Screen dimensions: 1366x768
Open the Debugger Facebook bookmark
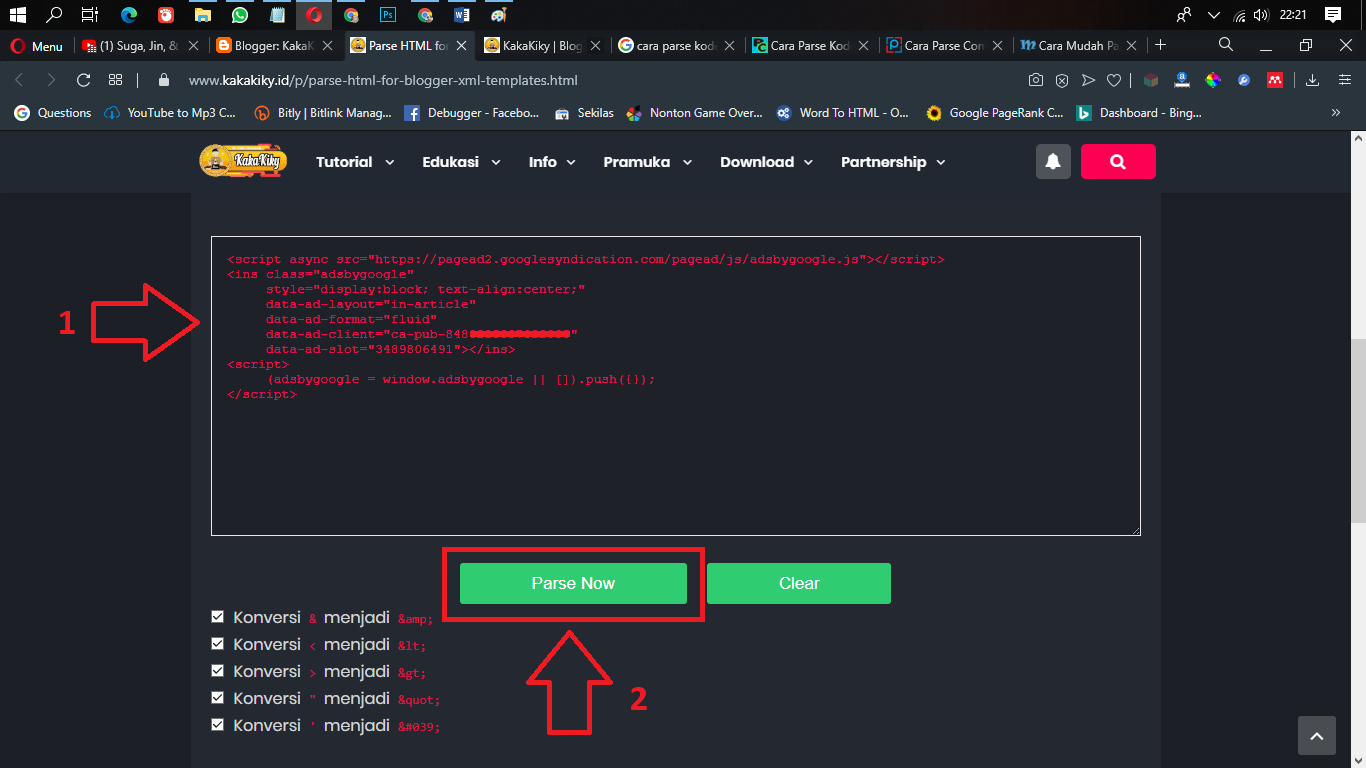click(x=472, y=113)
